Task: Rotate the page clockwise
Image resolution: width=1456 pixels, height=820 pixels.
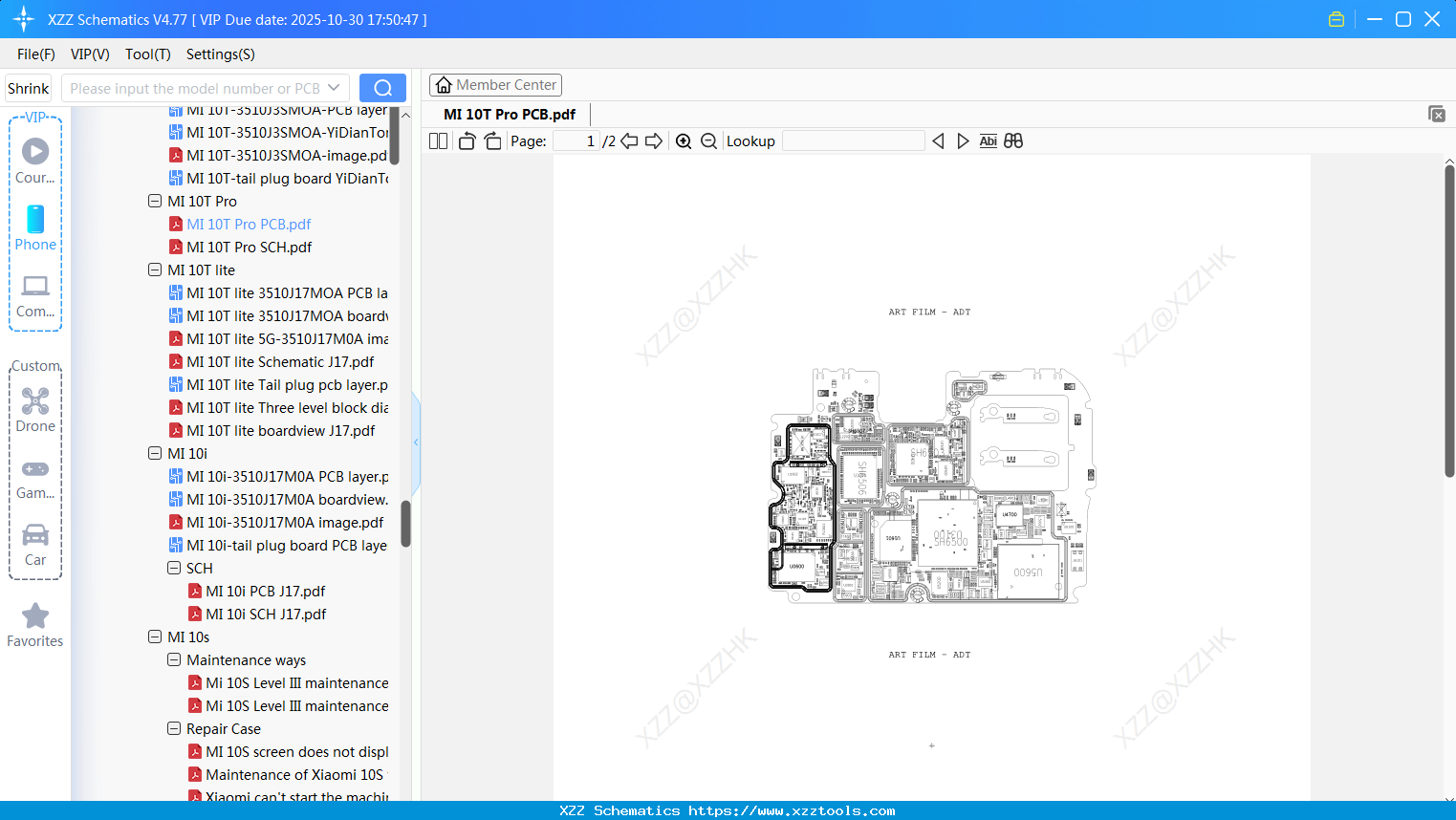Action: 492,140
